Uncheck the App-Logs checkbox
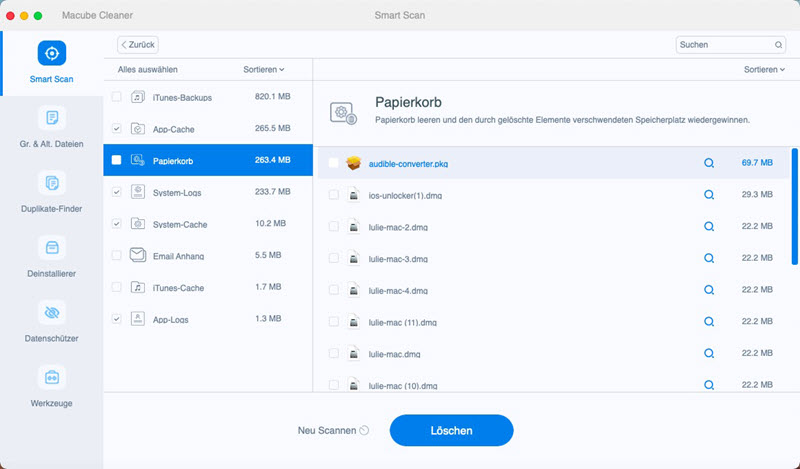 pyautogui.click(x=116, y=319)
